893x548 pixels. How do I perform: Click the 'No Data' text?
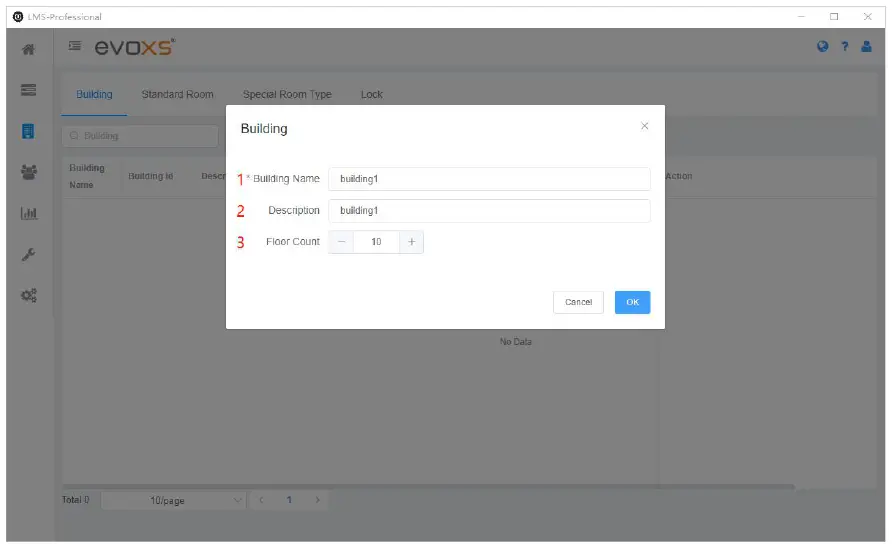click(515, 342)
